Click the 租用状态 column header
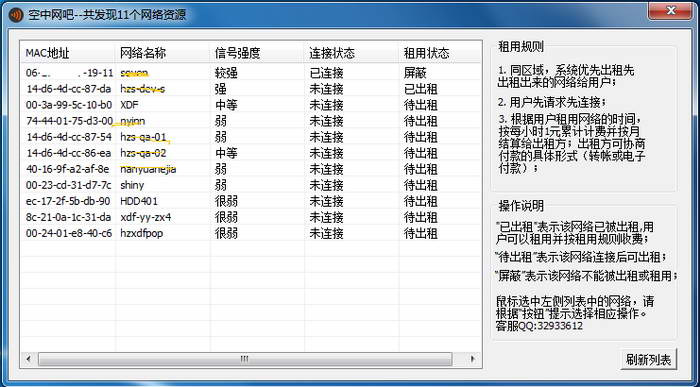 click(440, 53)
